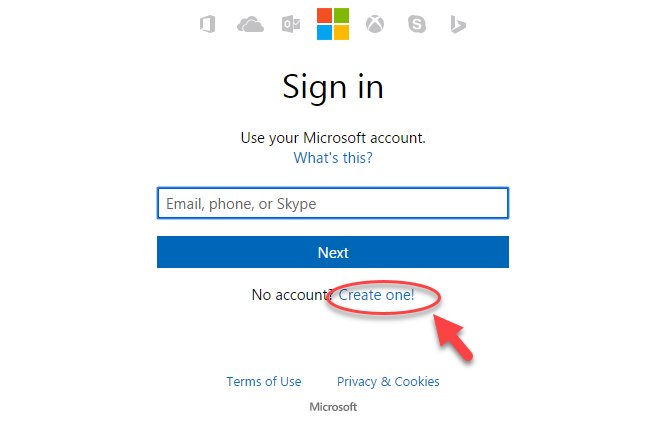655x435 pixels.
Task: Select the Outlook envelope icon
Action: [291, 24]
